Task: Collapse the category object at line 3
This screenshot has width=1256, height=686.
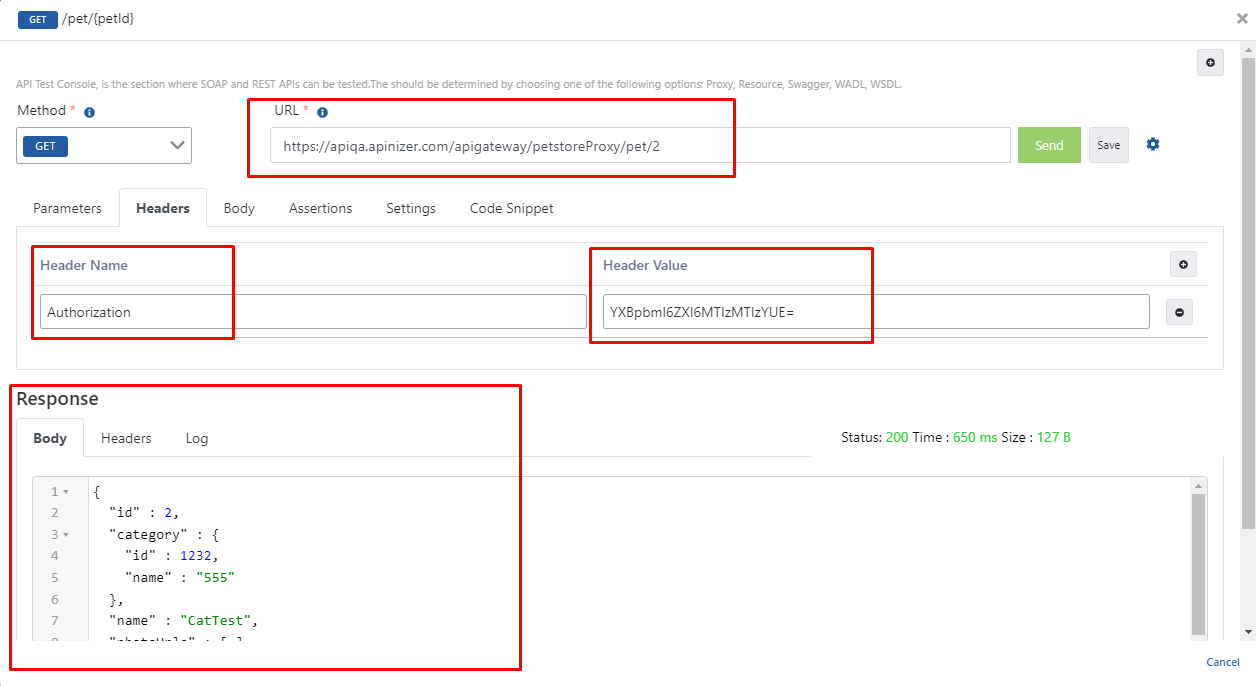Action: tap(66, 535)
